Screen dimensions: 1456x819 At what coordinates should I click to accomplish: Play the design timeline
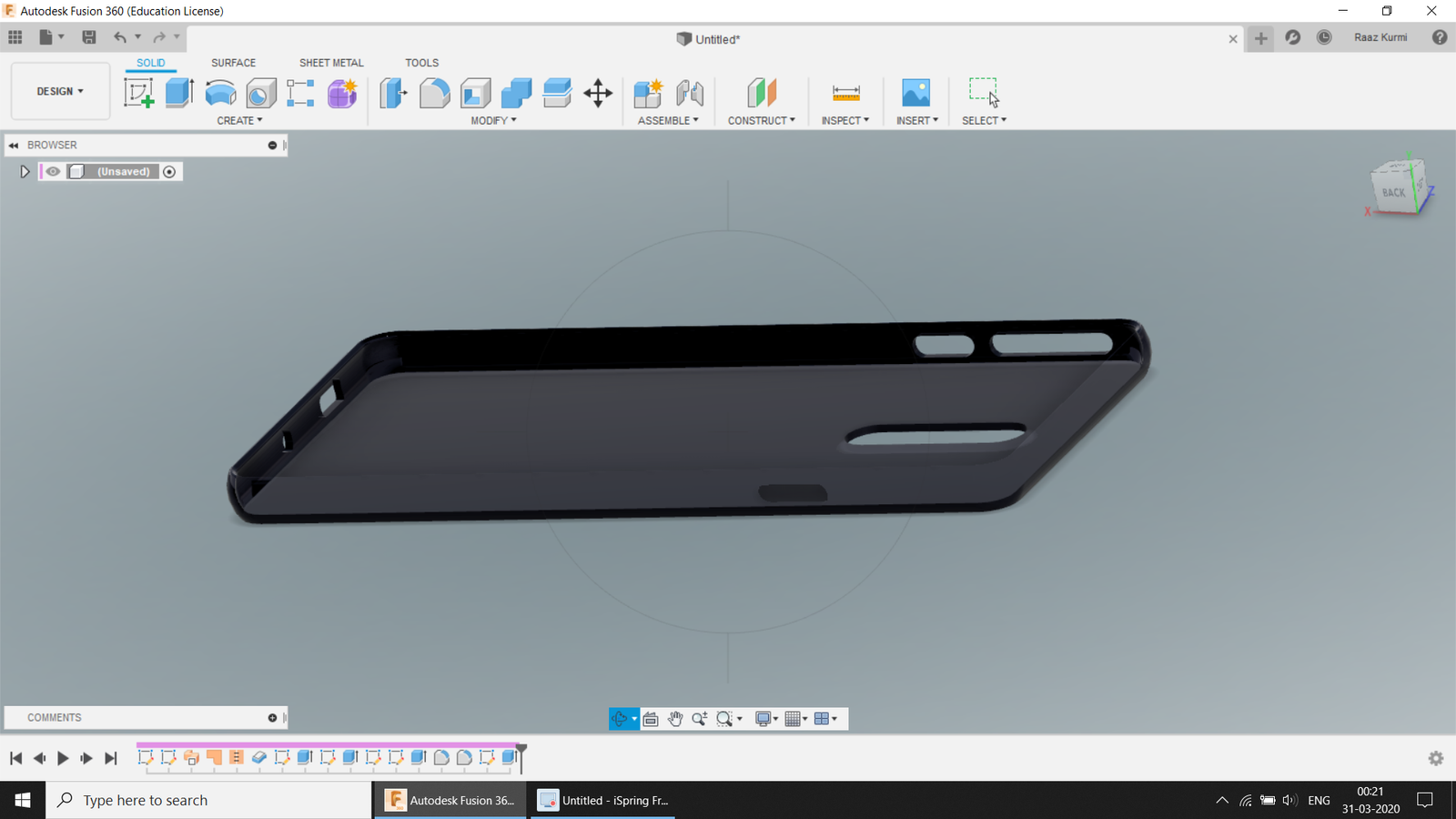63,758
